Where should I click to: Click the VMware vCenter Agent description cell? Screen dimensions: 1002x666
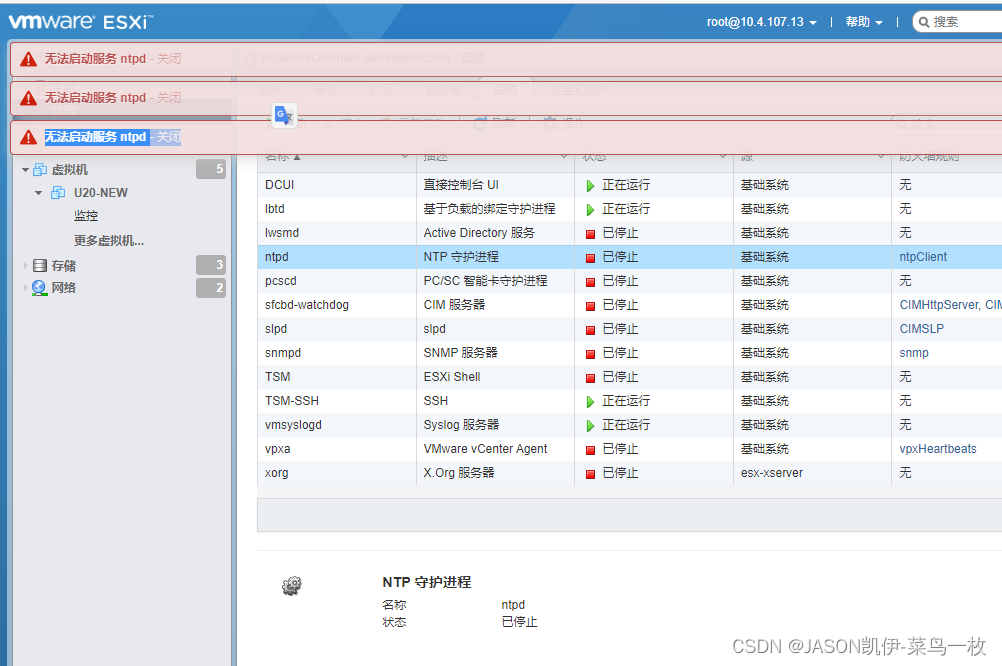[495, 449]
